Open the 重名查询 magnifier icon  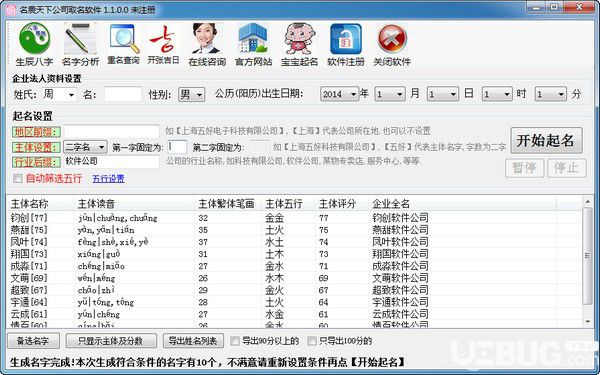pos(123,44)
